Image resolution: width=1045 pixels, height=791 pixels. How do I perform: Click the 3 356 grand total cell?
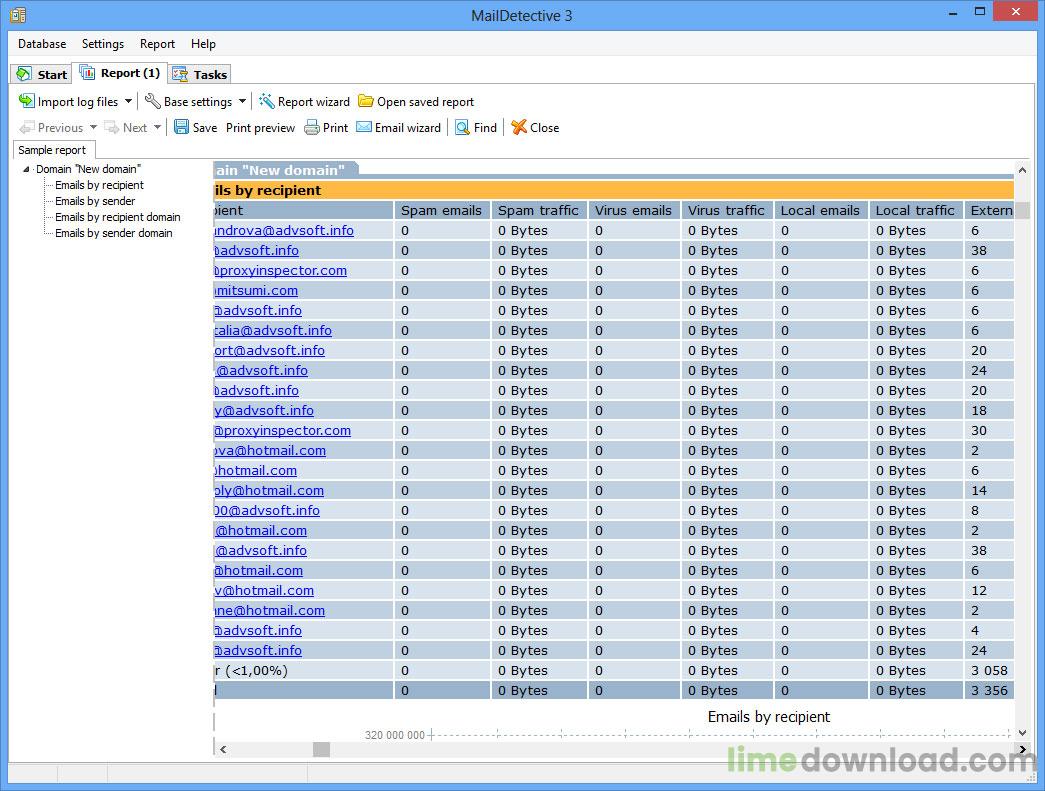[989, 690]
